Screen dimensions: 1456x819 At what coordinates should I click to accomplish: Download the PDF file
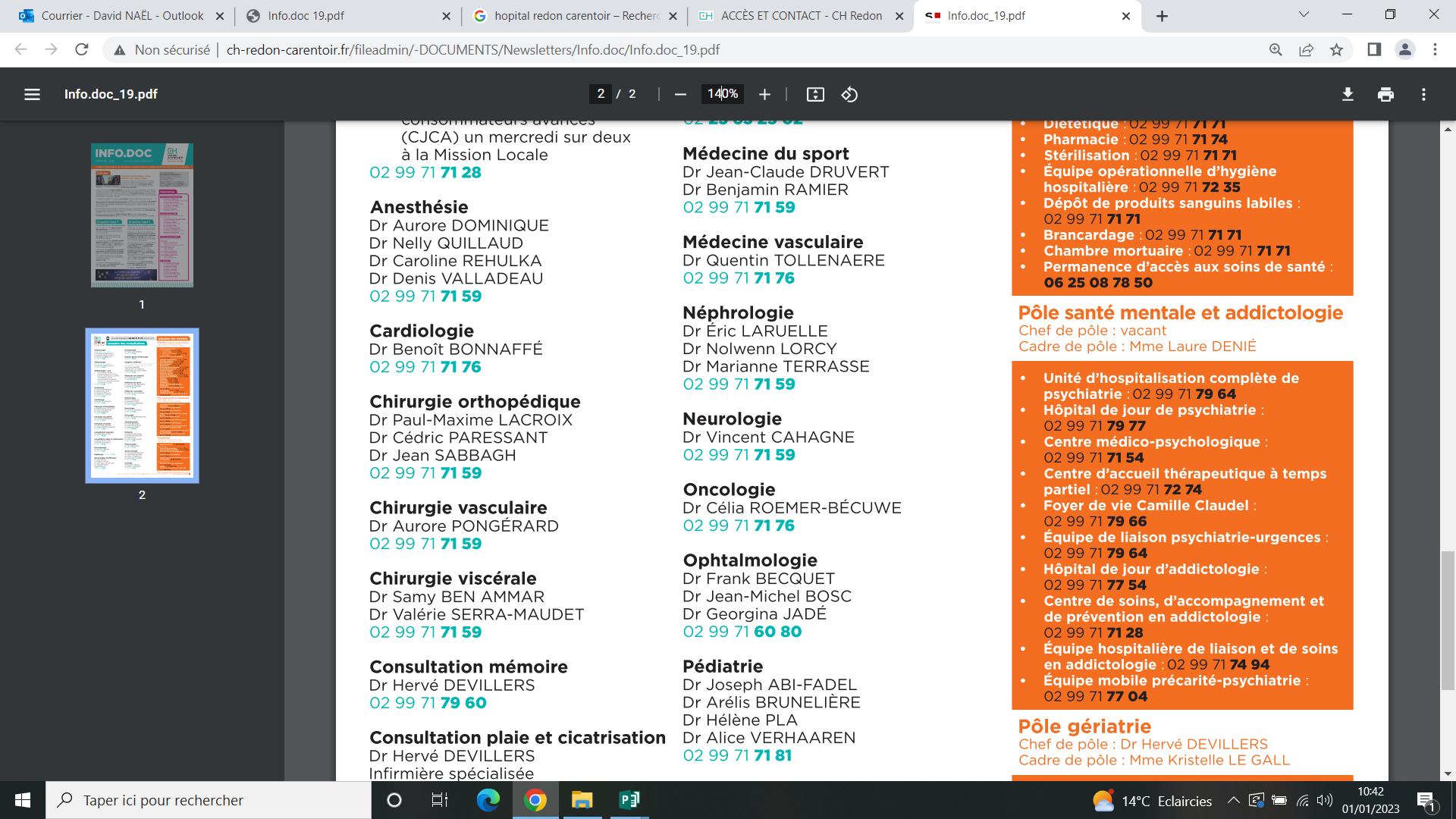[1348, 95]
